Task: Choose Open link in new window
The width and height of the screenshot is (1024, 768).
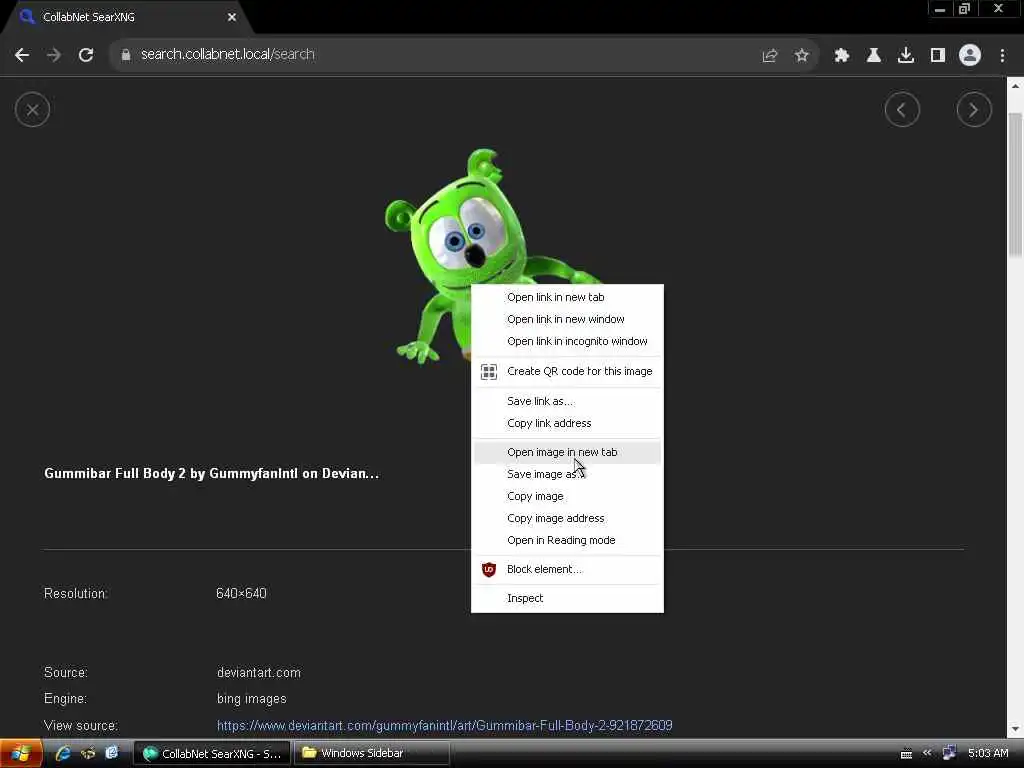Action: click(x=567, y=319)
